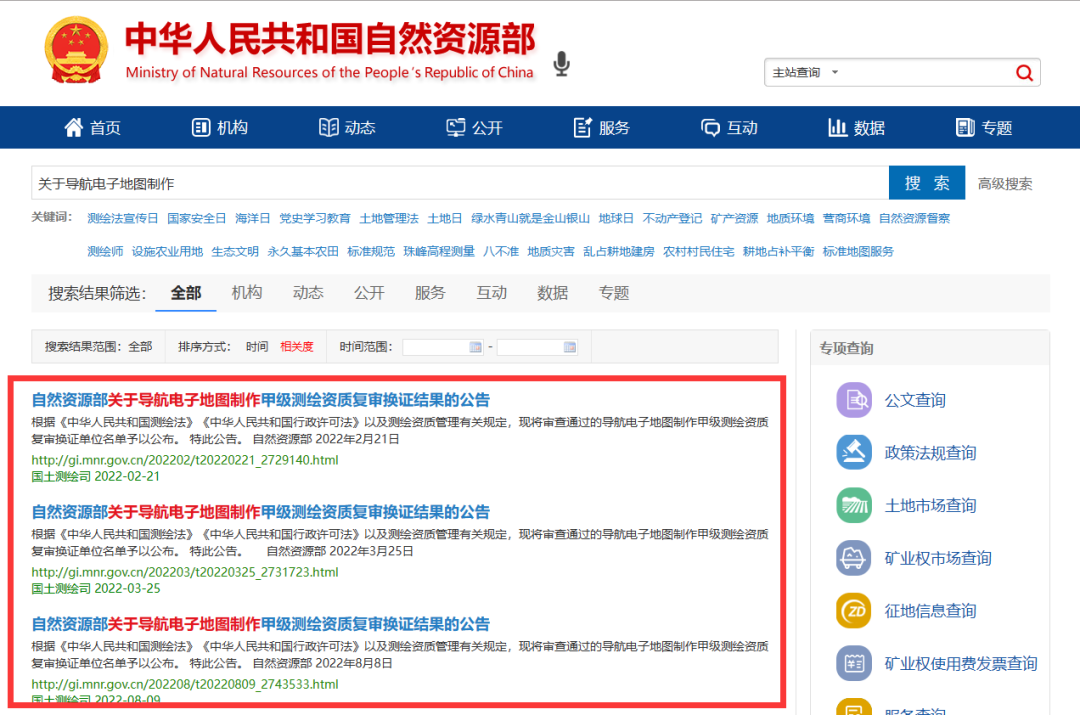Open the 高级搜索 advanced search link
This screenshot has height=715, width=1080.
tap(1005, 184)
